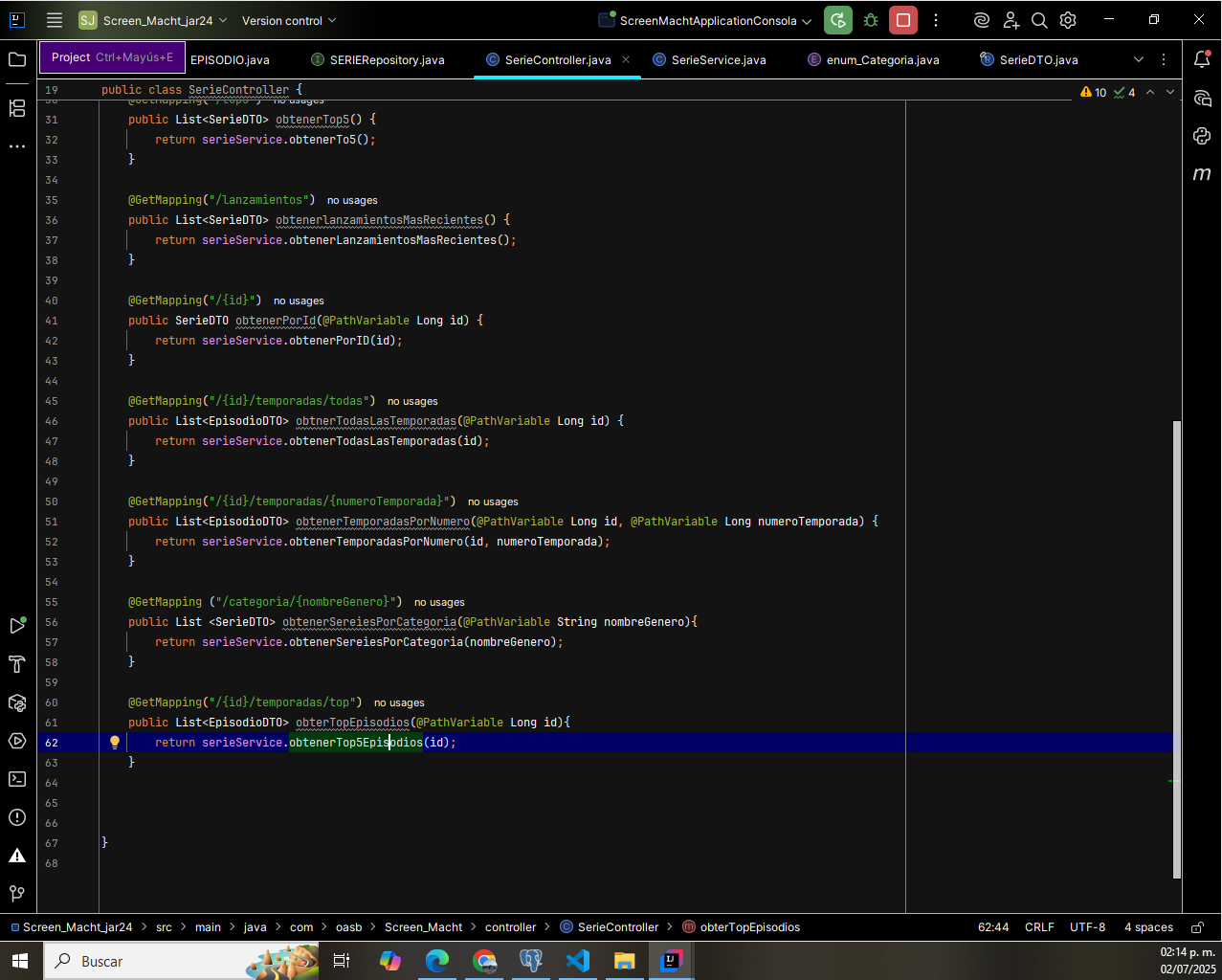Open the main hamburger menu
The height and width of the screenshot is (980, 1222).
(x=55, y=20)
